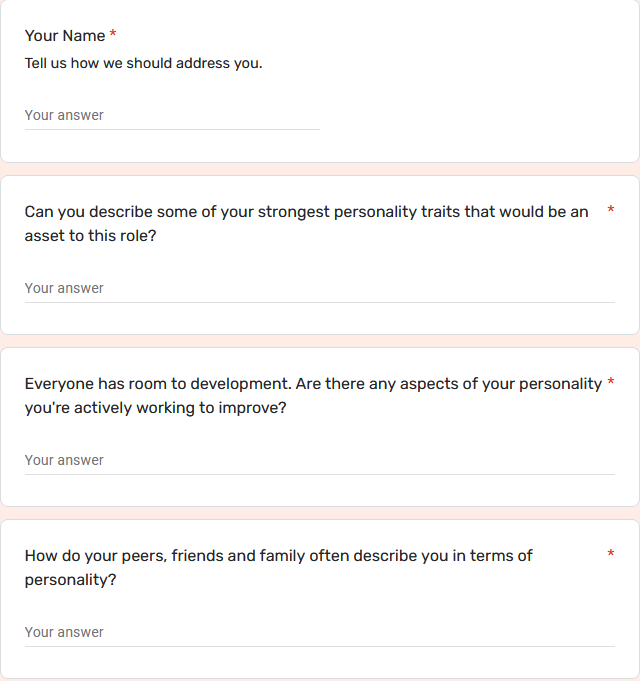Click the Your Name answer field
The image size is (640, 681).
[172, 116]
